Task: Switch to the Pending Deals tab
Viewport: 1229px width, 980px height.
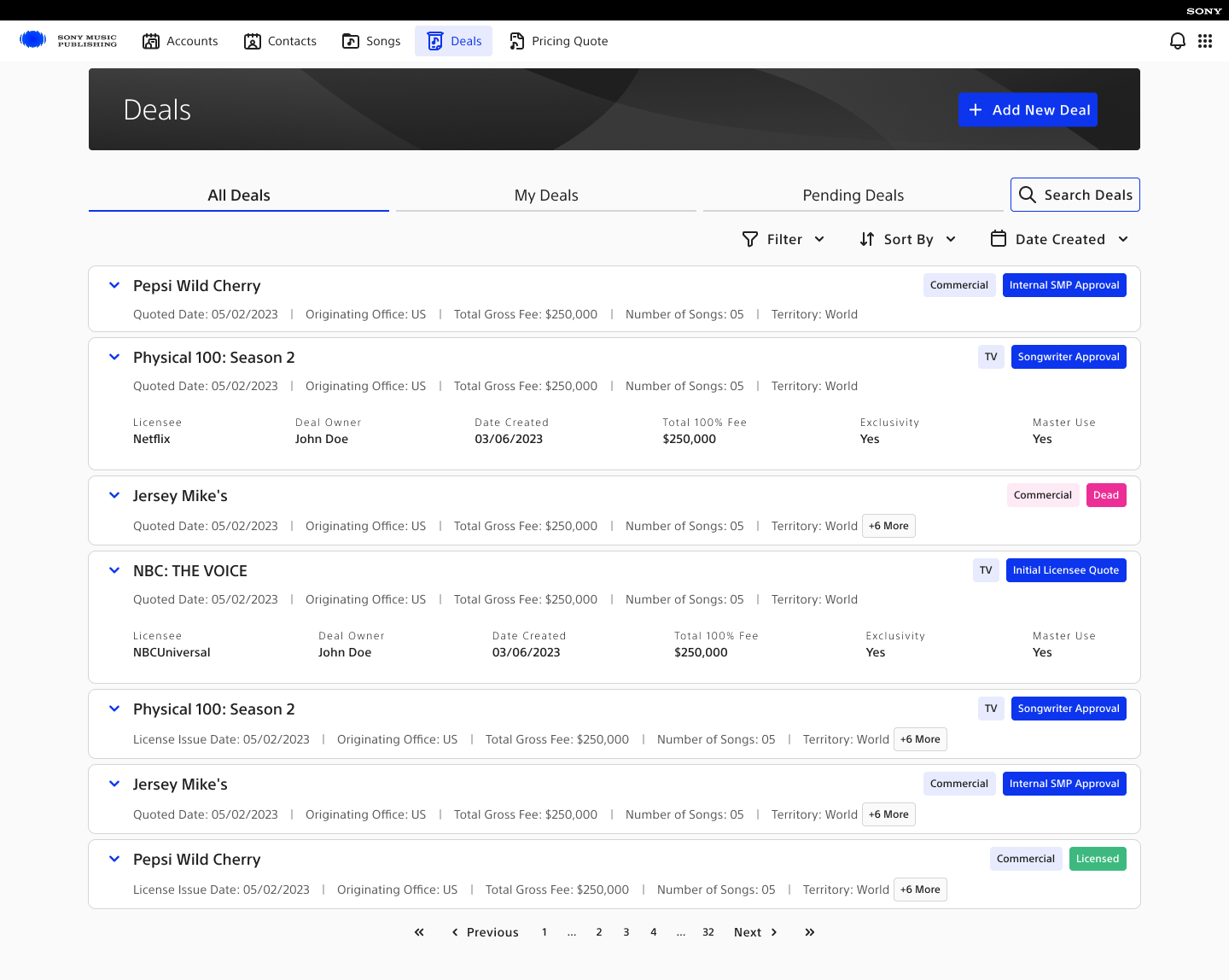Action: tap(853, 195)
